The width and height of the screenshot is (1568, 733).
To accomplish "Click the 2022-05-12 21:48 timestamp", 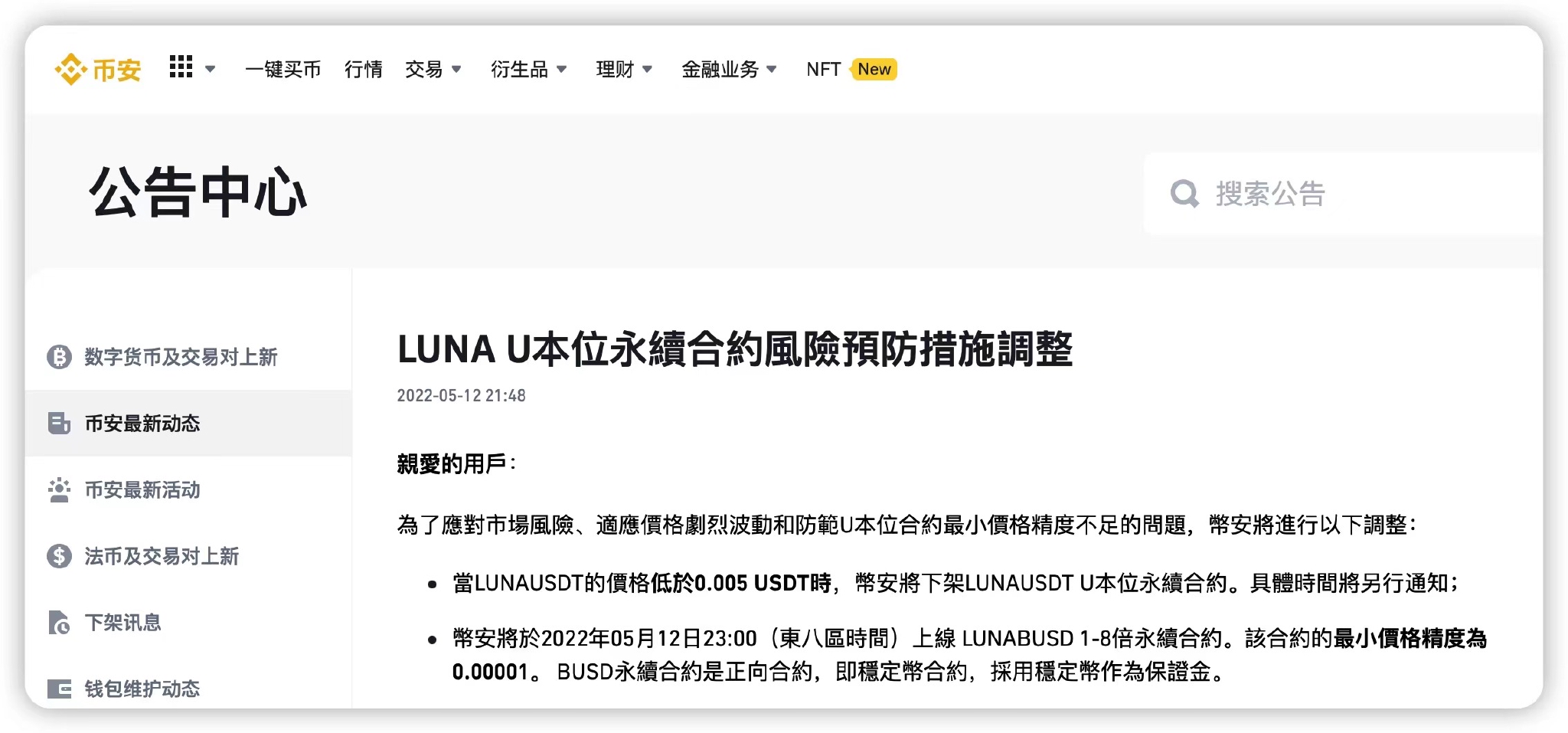I will (x=461, y=396).
